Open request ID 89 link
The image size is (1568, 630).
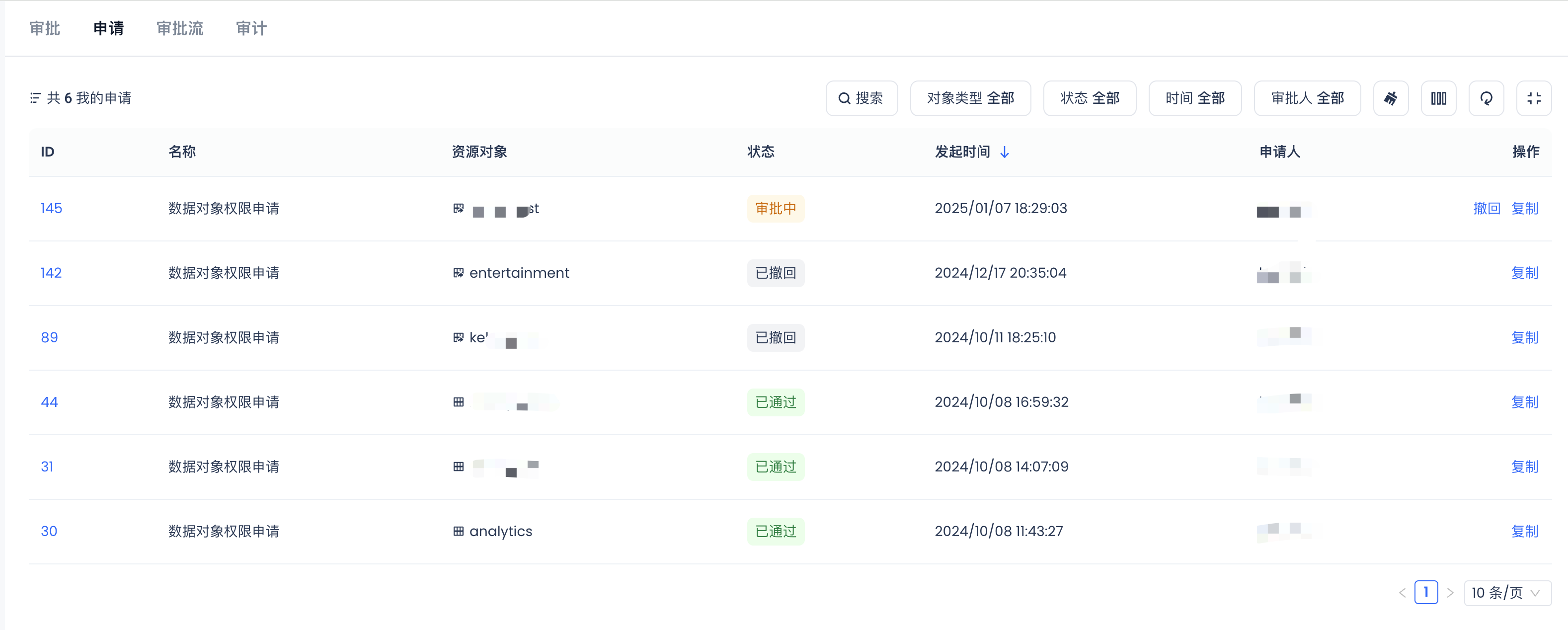pos(49,337)
